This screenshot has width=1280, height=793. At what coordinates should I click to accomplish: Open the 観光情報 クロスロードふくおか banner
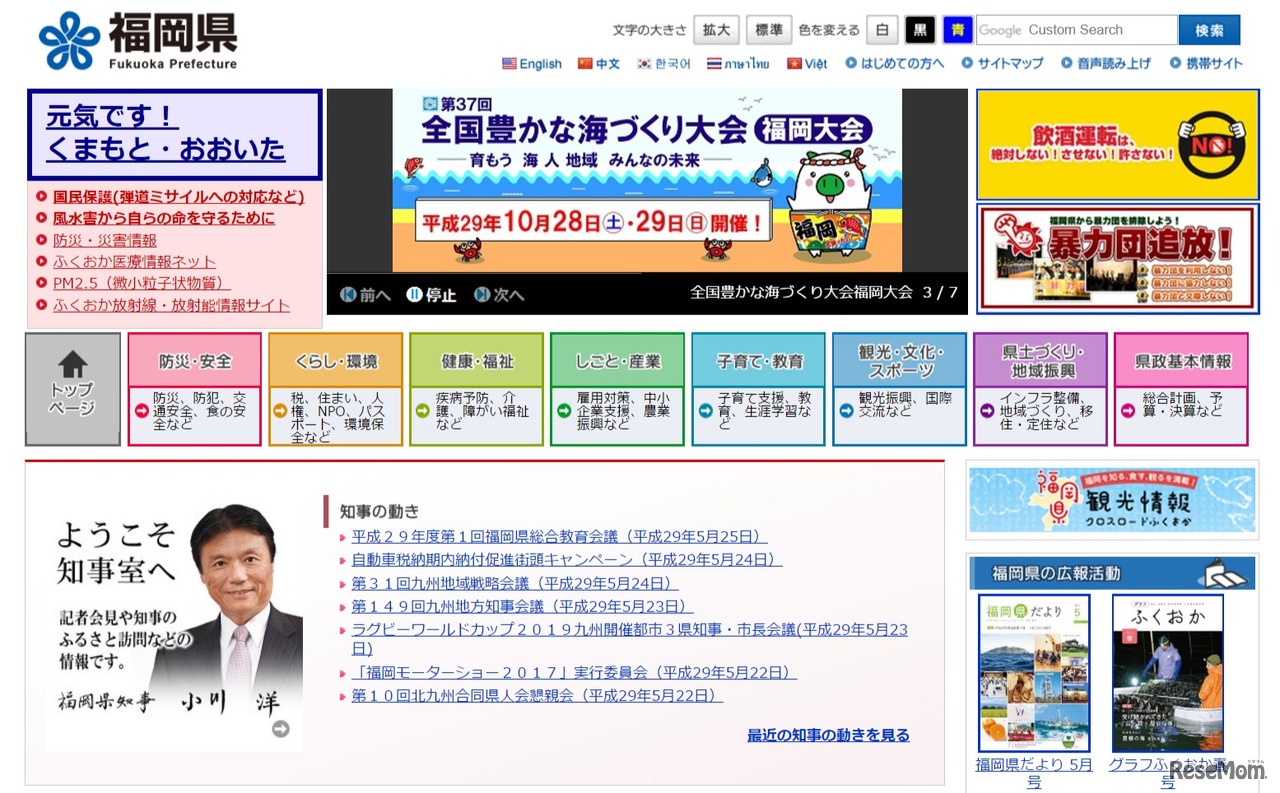tap(1112, 500)
